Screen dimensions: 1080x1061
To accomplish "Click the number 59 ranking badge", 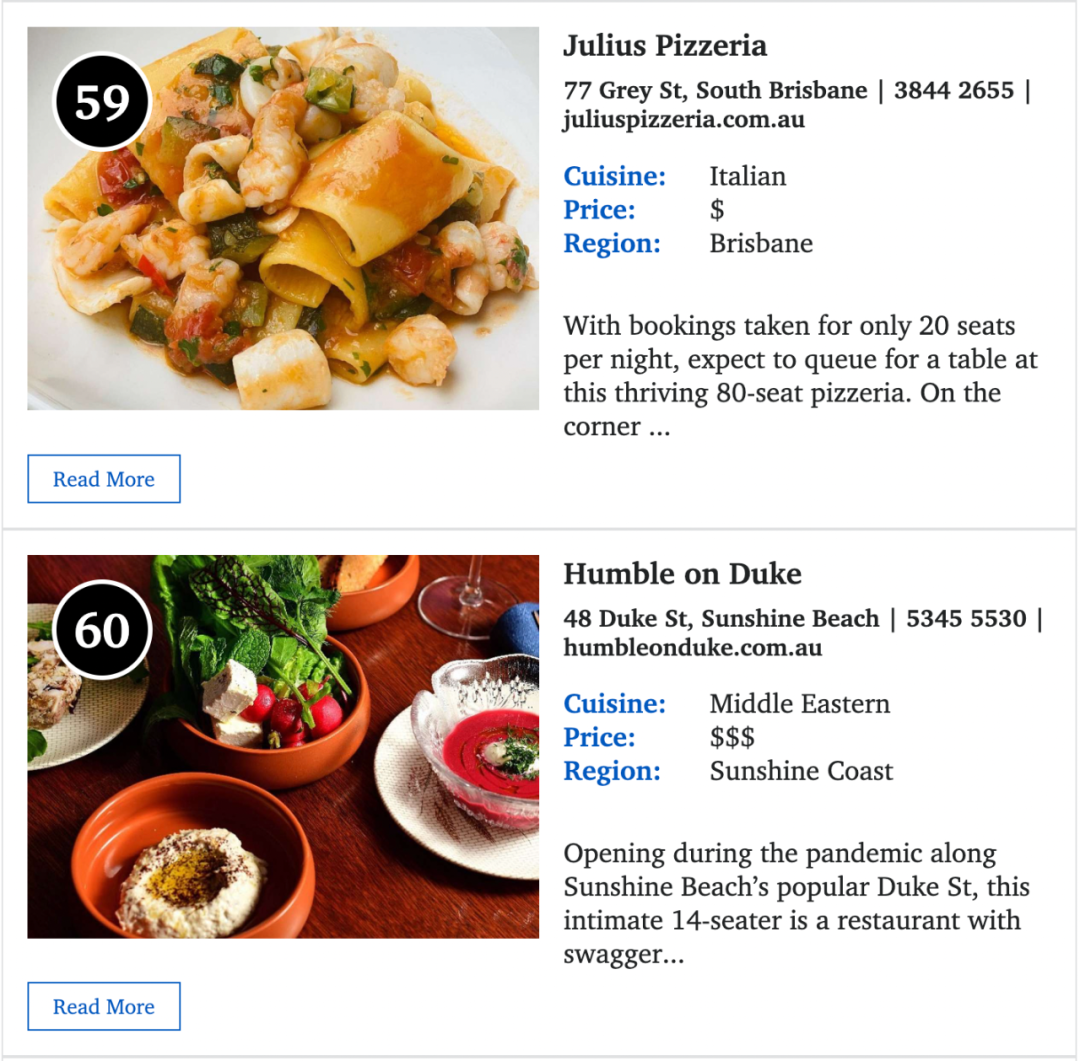I will point(102,101).
